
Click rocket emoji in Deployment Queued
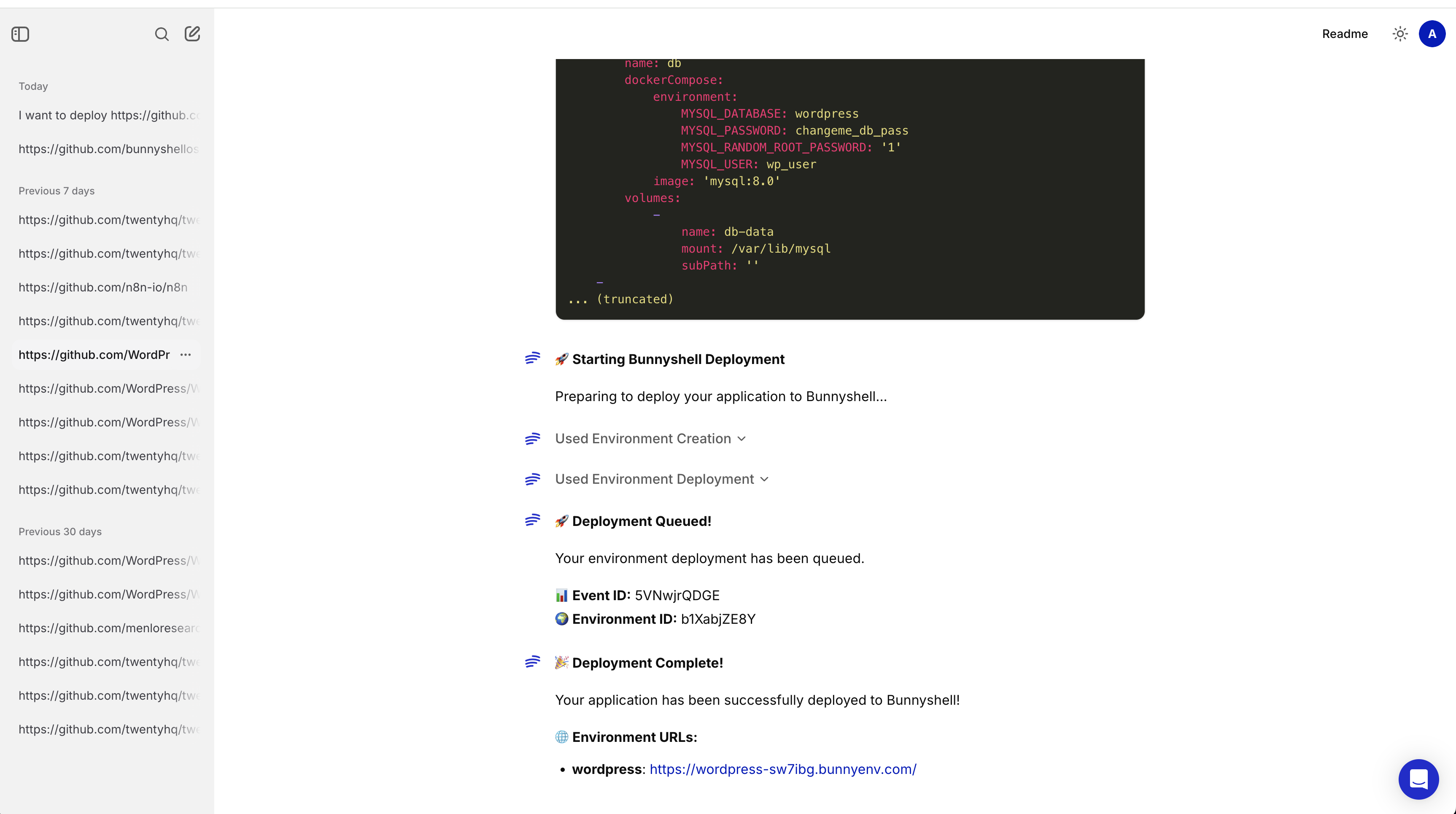tap(561, 521)
